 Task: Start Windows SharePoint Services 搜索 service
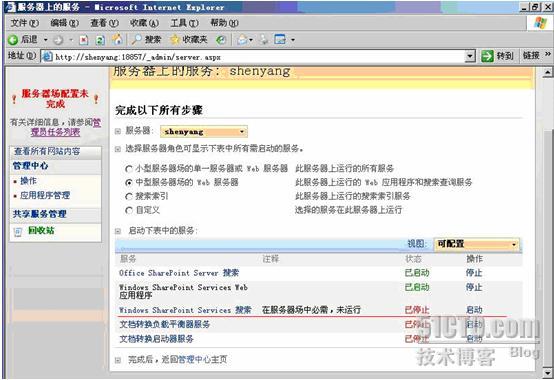(x=474, y=310)
